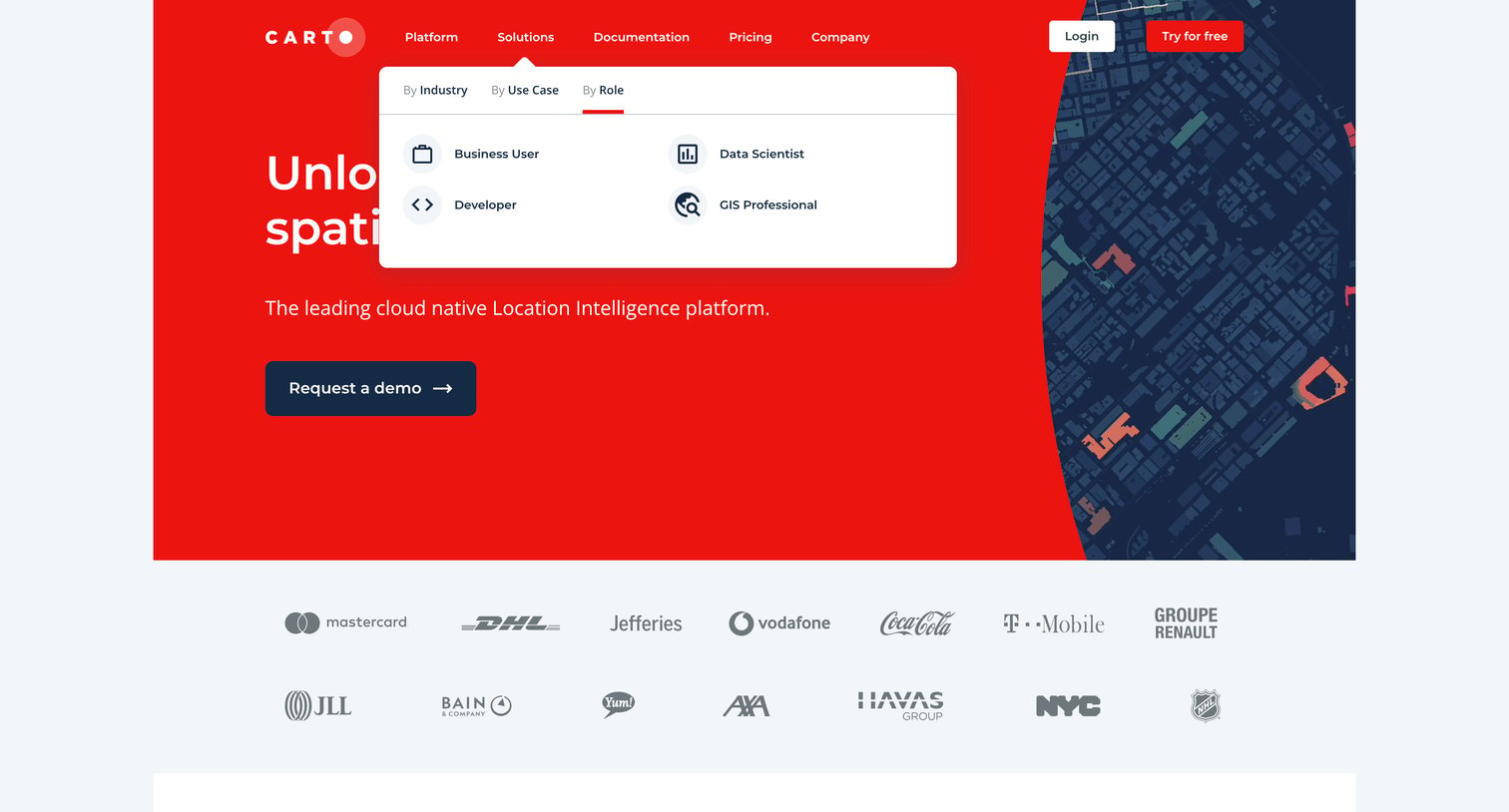1509x812 pixels.
Task: Click the DHL logo
Action: coord(511,623)
